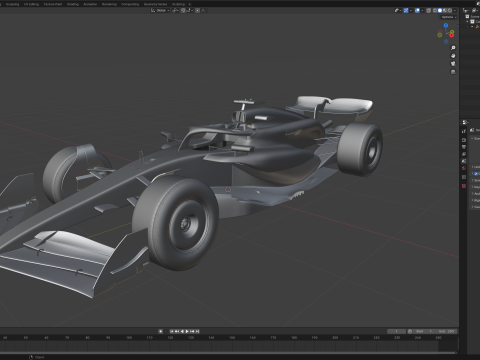Toggle viewport gizmos display

point(406,10)
